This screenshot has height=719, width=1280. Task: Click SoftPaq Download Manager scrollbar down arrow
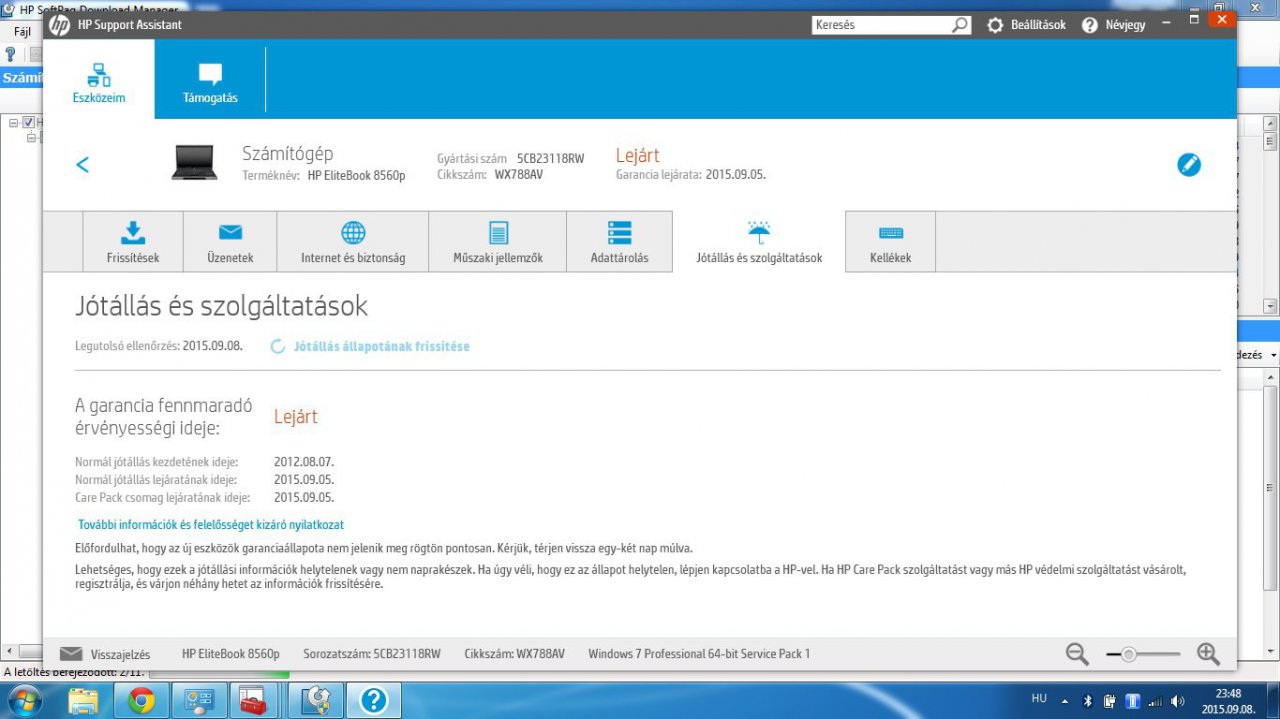click(x=1271, y=306)
